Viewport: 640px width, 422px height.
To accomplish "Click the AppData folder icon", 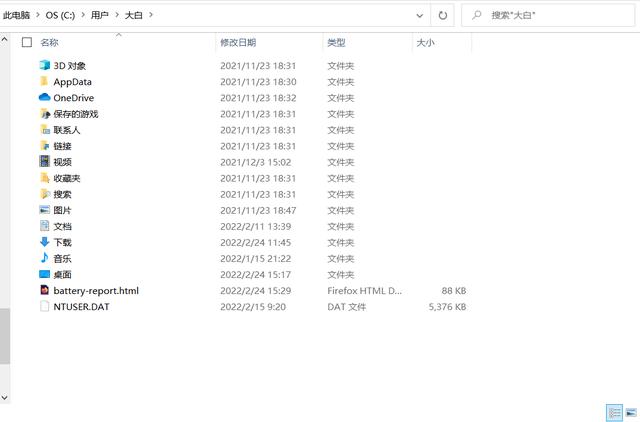I will pos(44,81).
